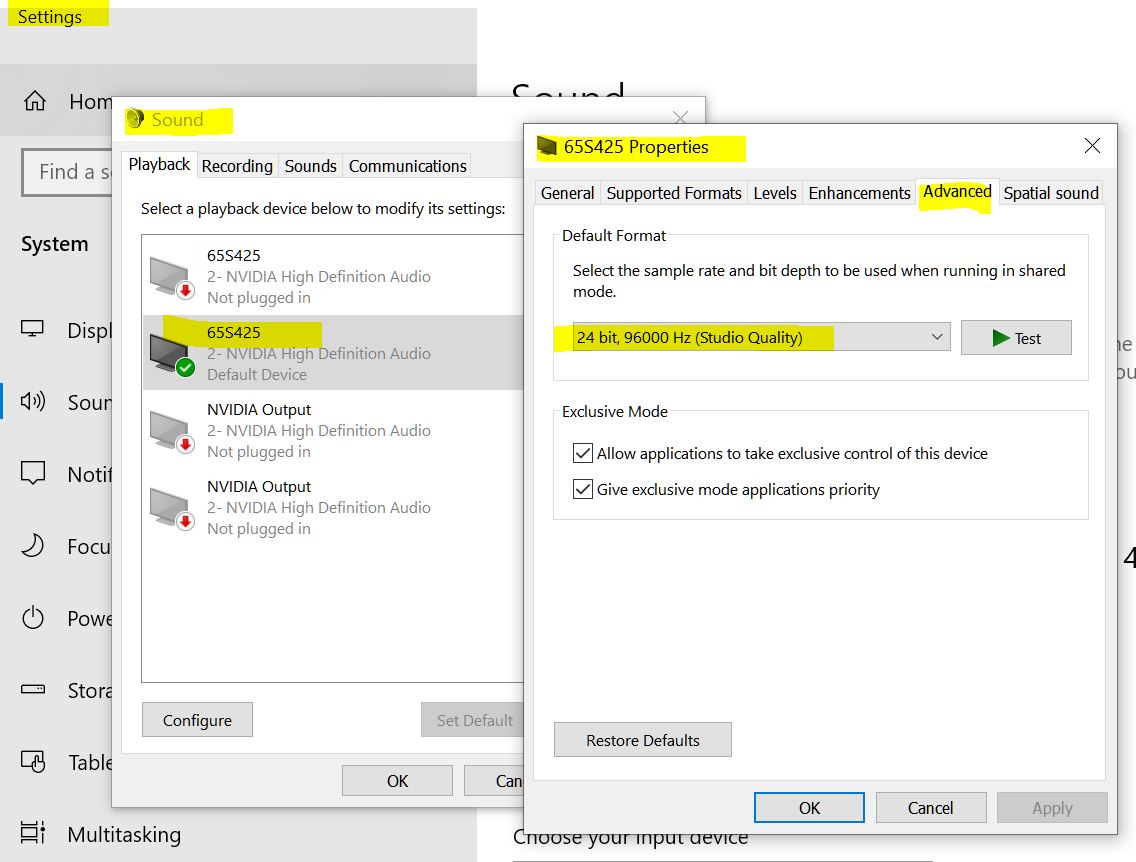
Task: Switch to the Recording tab
Action: tap(237, 166)
